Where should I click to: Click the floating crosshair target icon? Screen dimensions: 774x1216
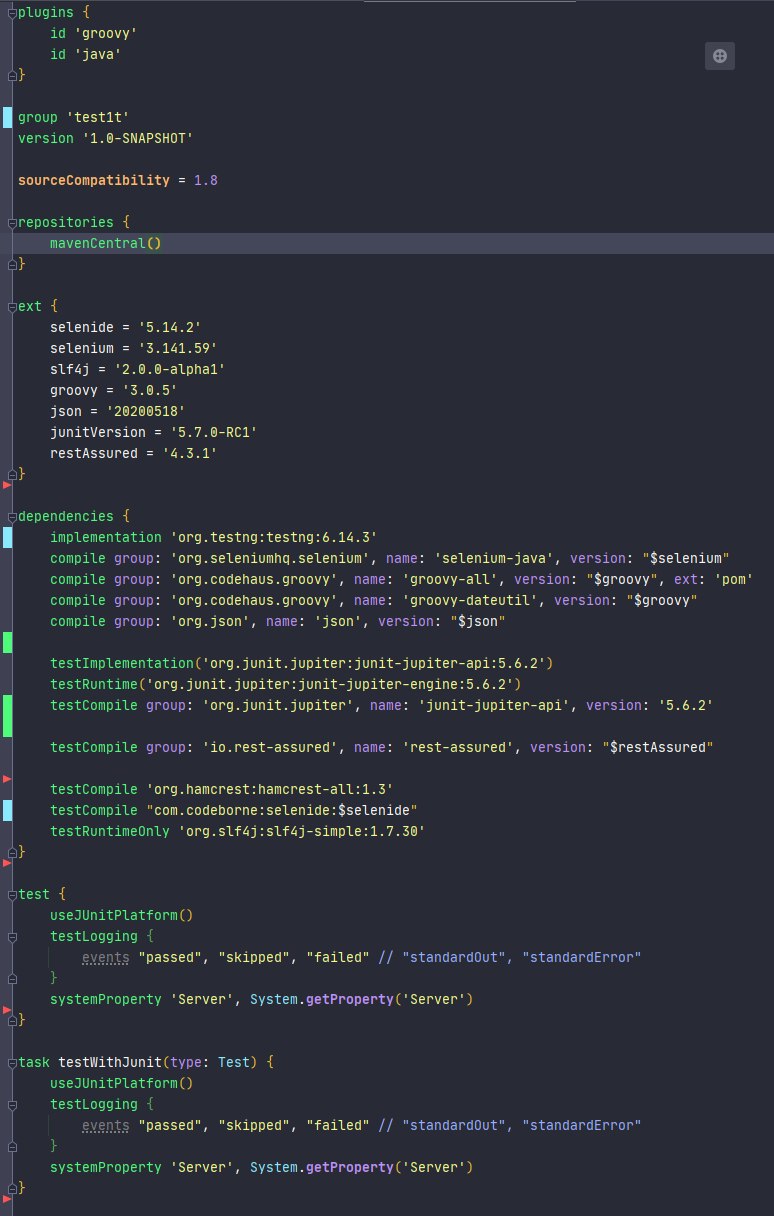(x=720, y=56)
